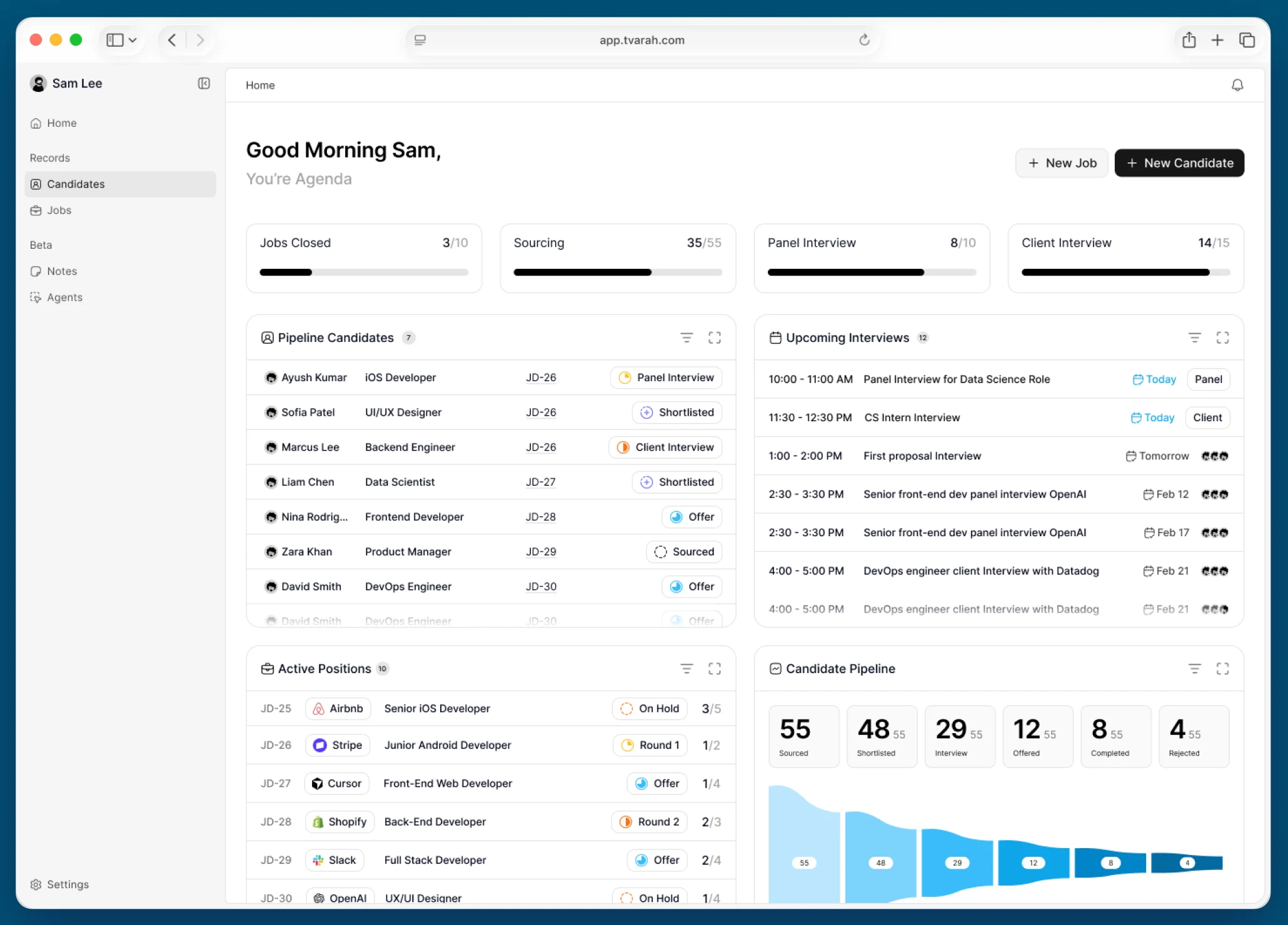
Task: Click Marcus Lee's Client Interview status
Action: [x=665, y=447]
